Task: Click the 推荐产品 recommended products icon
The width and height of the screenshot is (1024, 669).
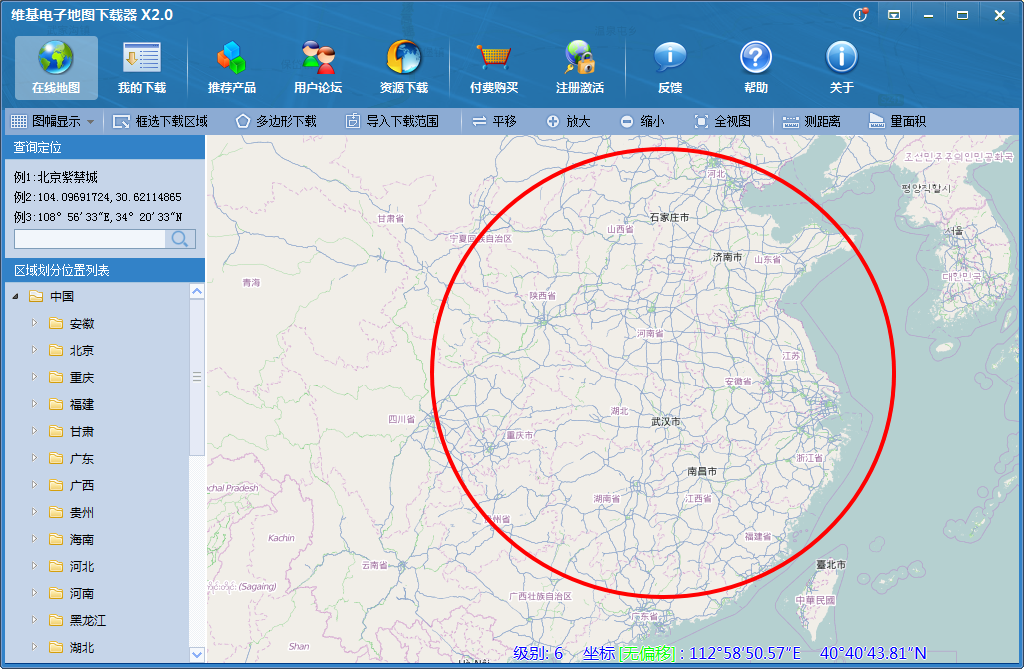Action: click(x=232, y=63)
